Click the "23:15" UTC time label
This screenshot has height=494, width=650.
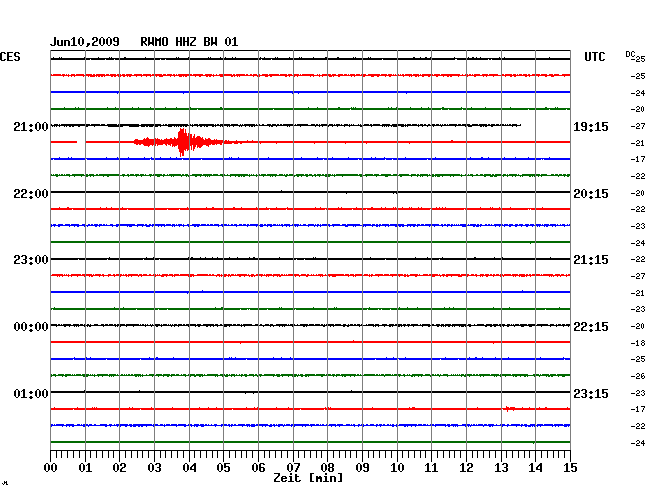(x=591, y=393)
